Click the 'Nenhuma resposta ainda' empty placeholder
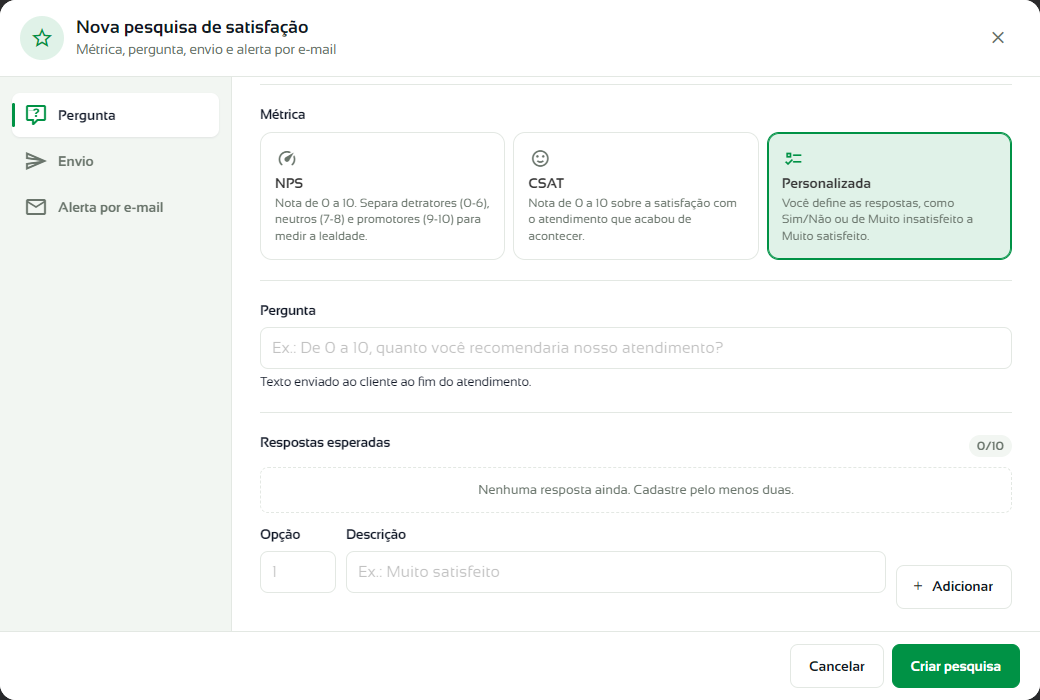The image size is (1040, 700). pos(635,490)
